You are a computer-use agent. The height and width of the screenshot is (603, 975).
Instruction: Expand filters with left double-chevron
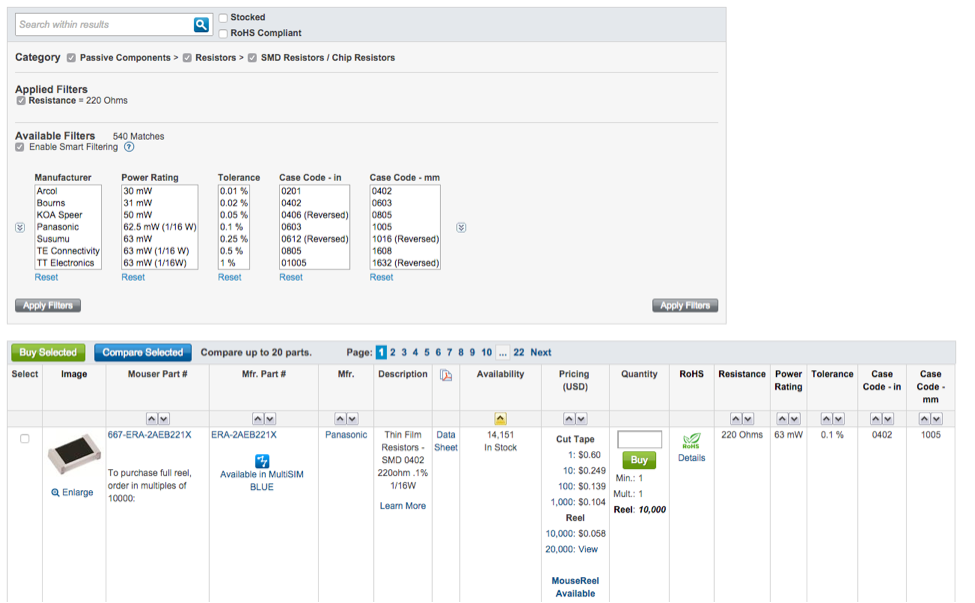pyautogui.click(x=21, y=227)
